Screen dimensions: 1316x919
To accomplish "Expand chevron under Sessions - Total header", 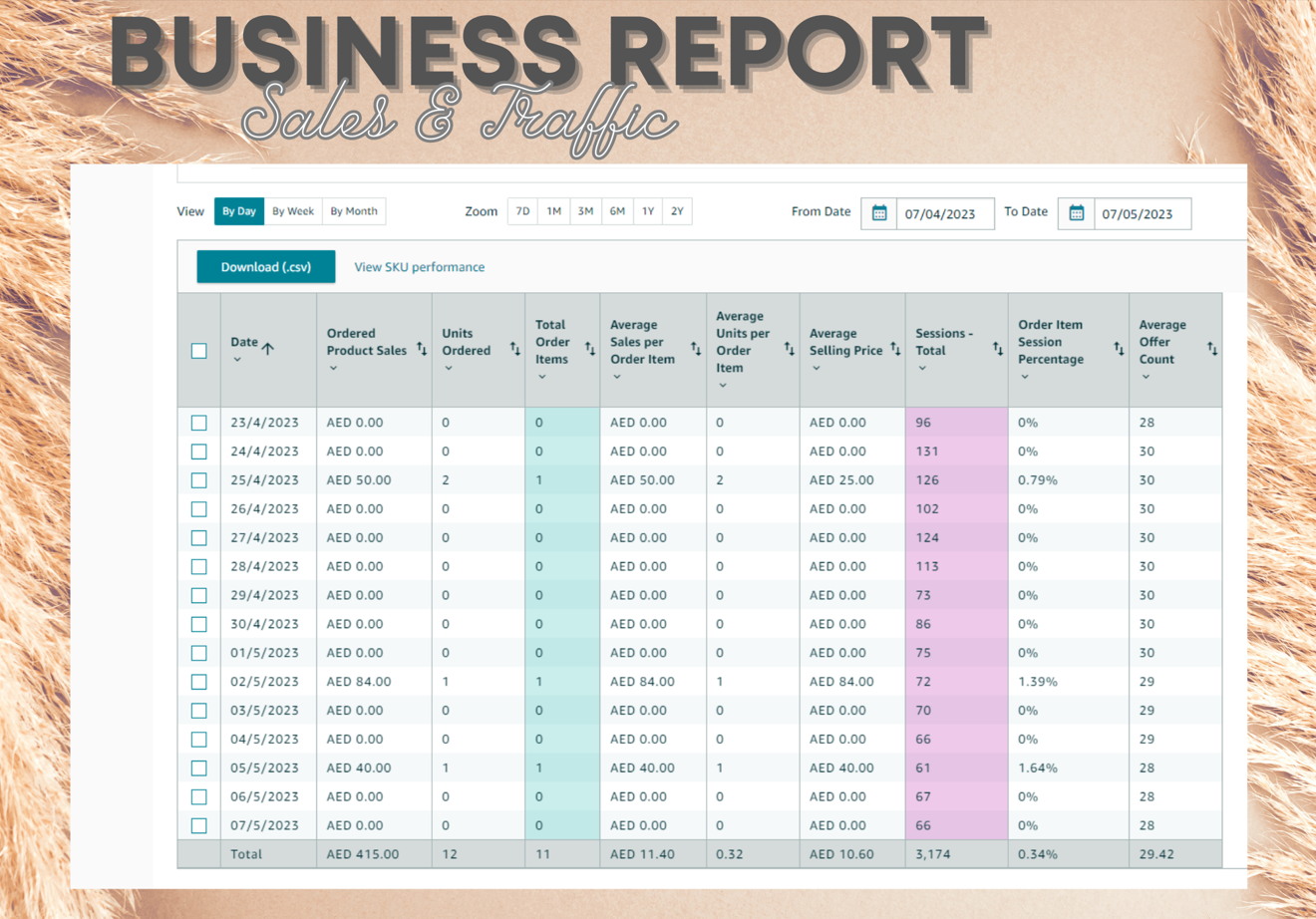I will [922, 368].
